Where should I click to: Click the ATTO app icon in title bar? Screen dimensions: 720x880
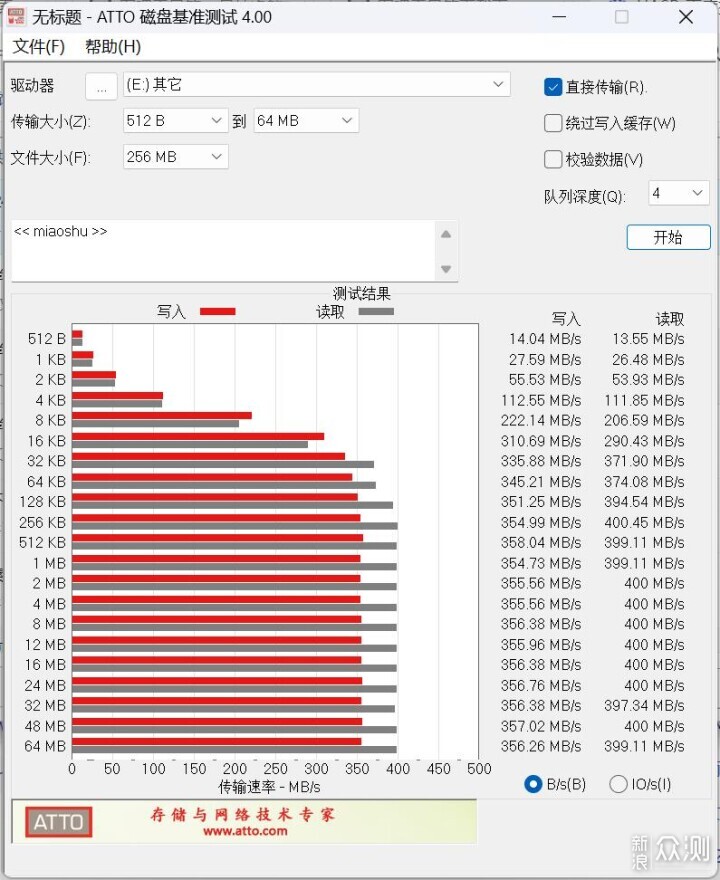[16, 16]
